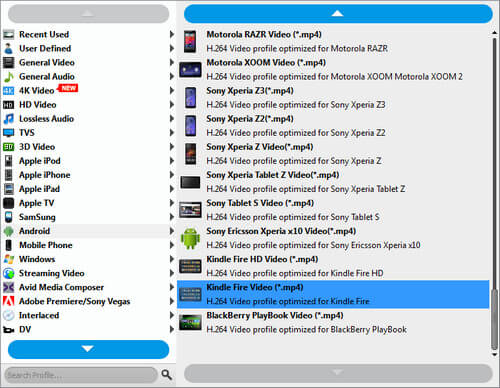
Task: Expand the Recent Used submenu arrow
Action: coord(172,34)
